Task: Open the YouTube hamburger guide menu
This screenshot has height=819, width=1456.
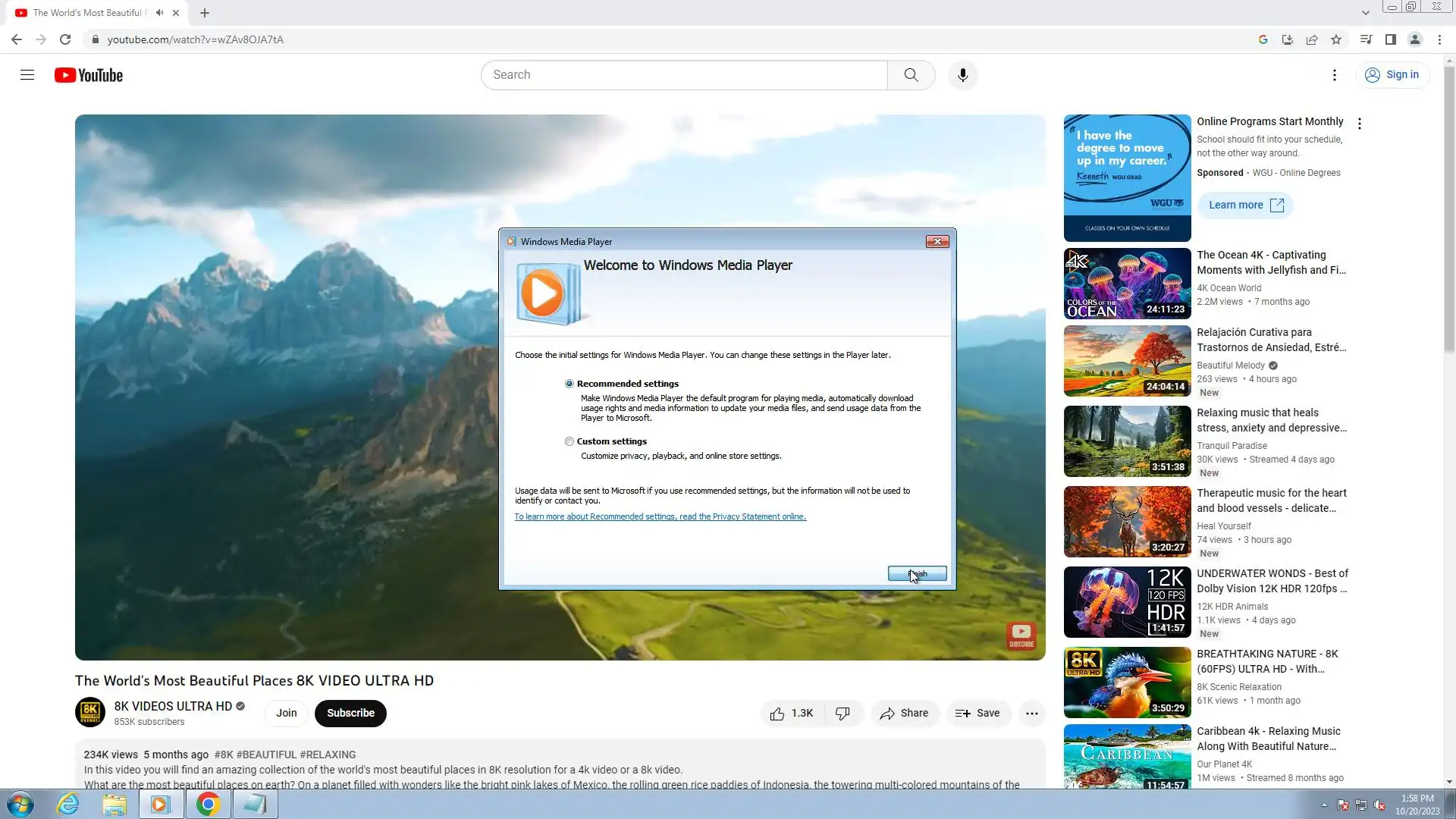Action: pos(27,75)
